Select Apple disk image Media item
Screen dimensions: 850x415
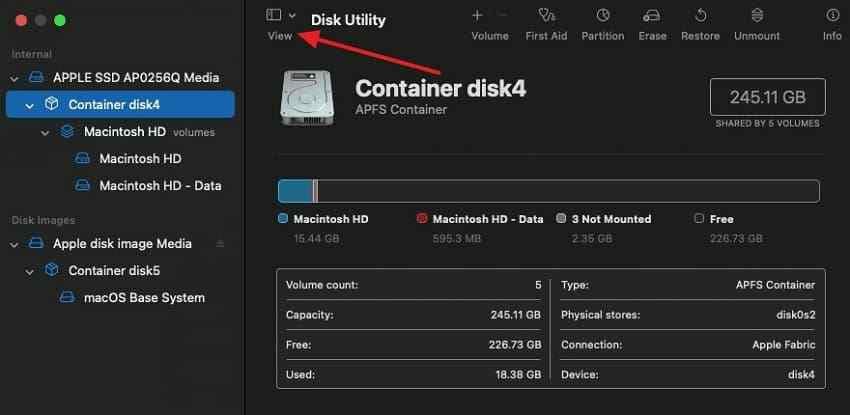click(122, 243)
